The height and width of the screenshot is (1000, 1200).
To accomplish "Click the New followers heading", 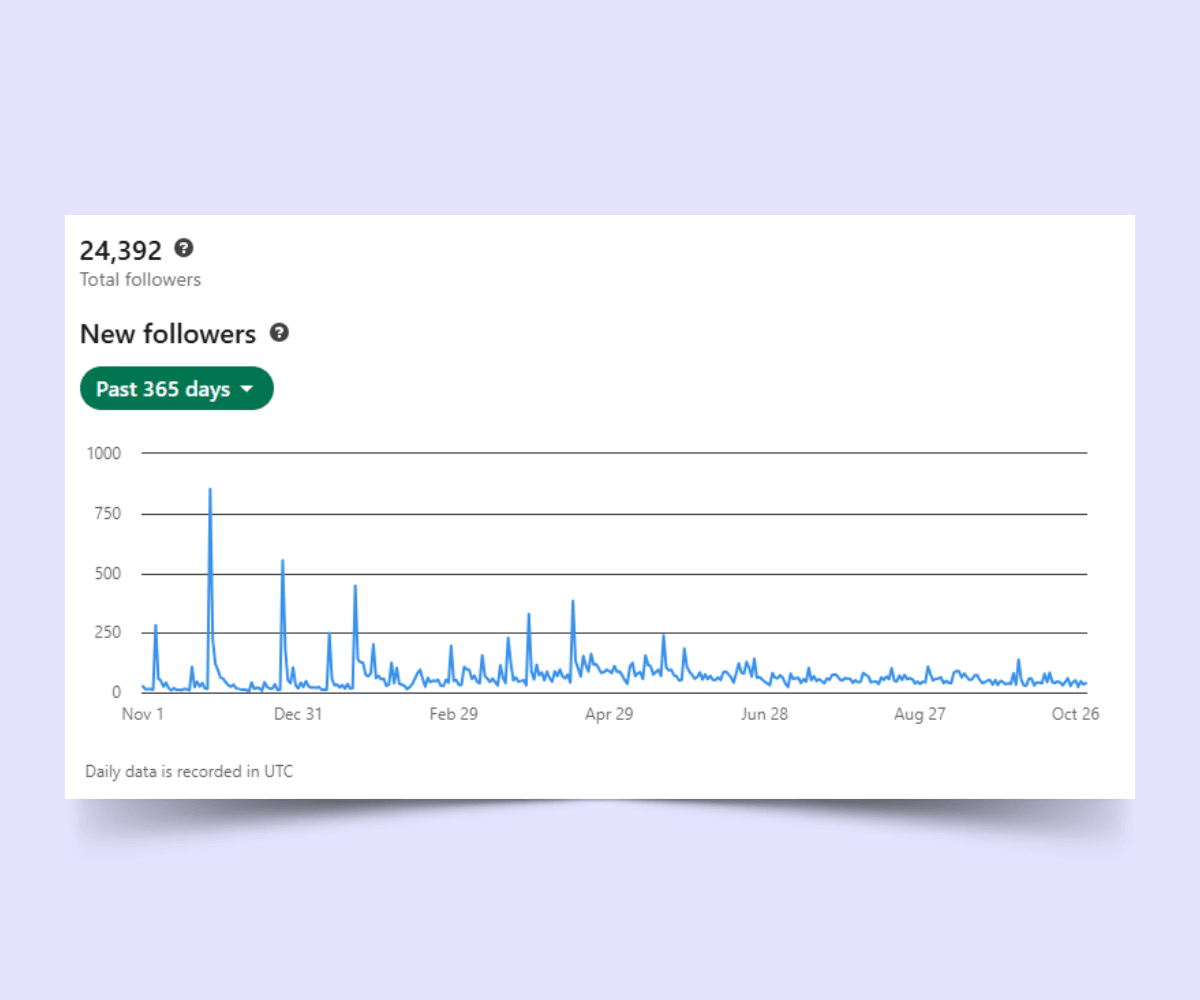I will (168, 334).
